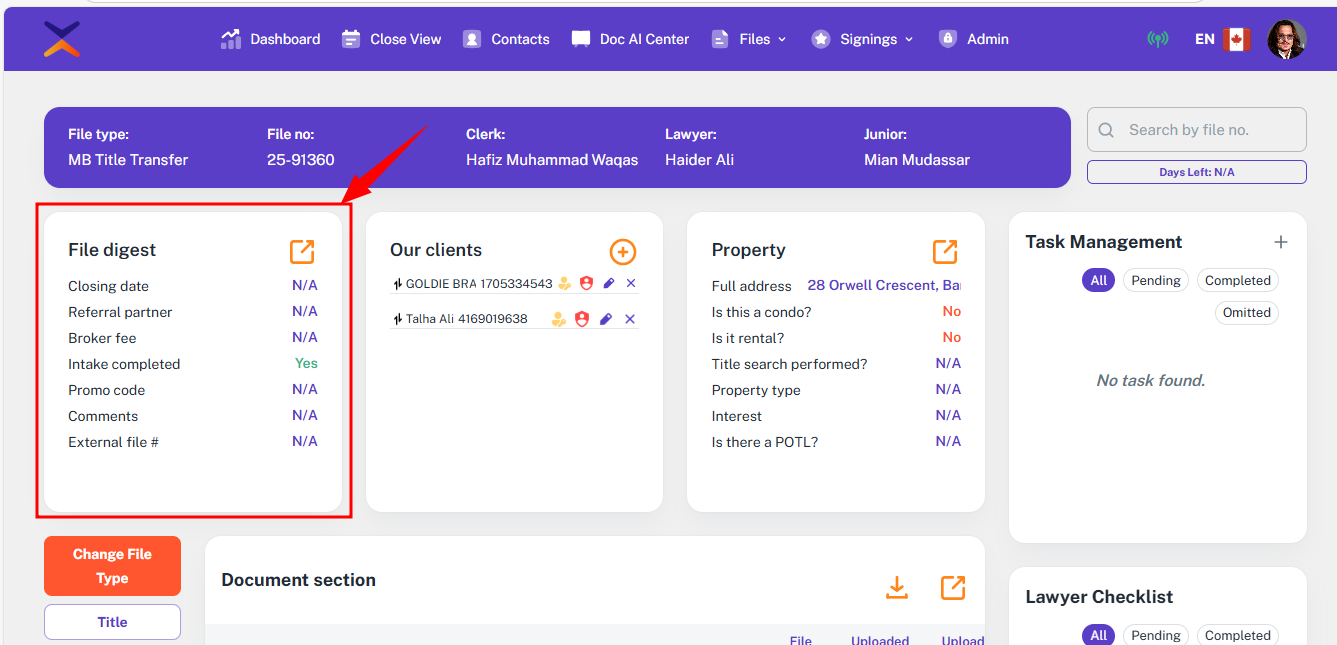Click red shield icon for Talha Ali

coord(582,319)
